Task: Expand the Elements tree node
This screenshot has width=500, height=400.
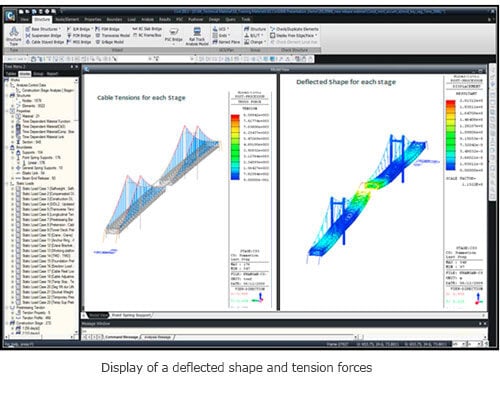Action: pyautogui.click(x=13, y=106)
